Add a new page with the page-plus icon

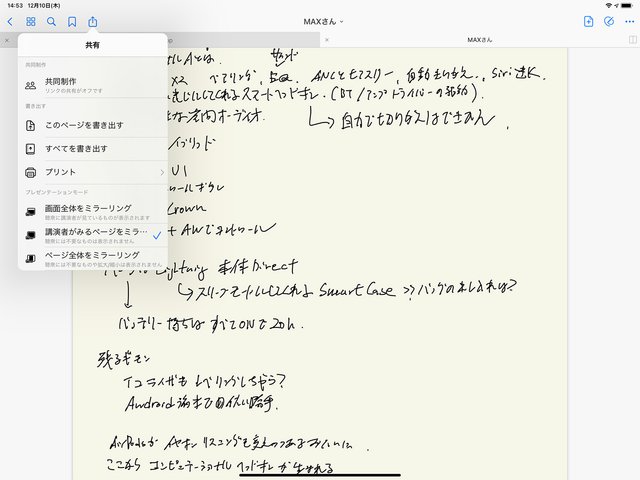[x=589, y=21]
